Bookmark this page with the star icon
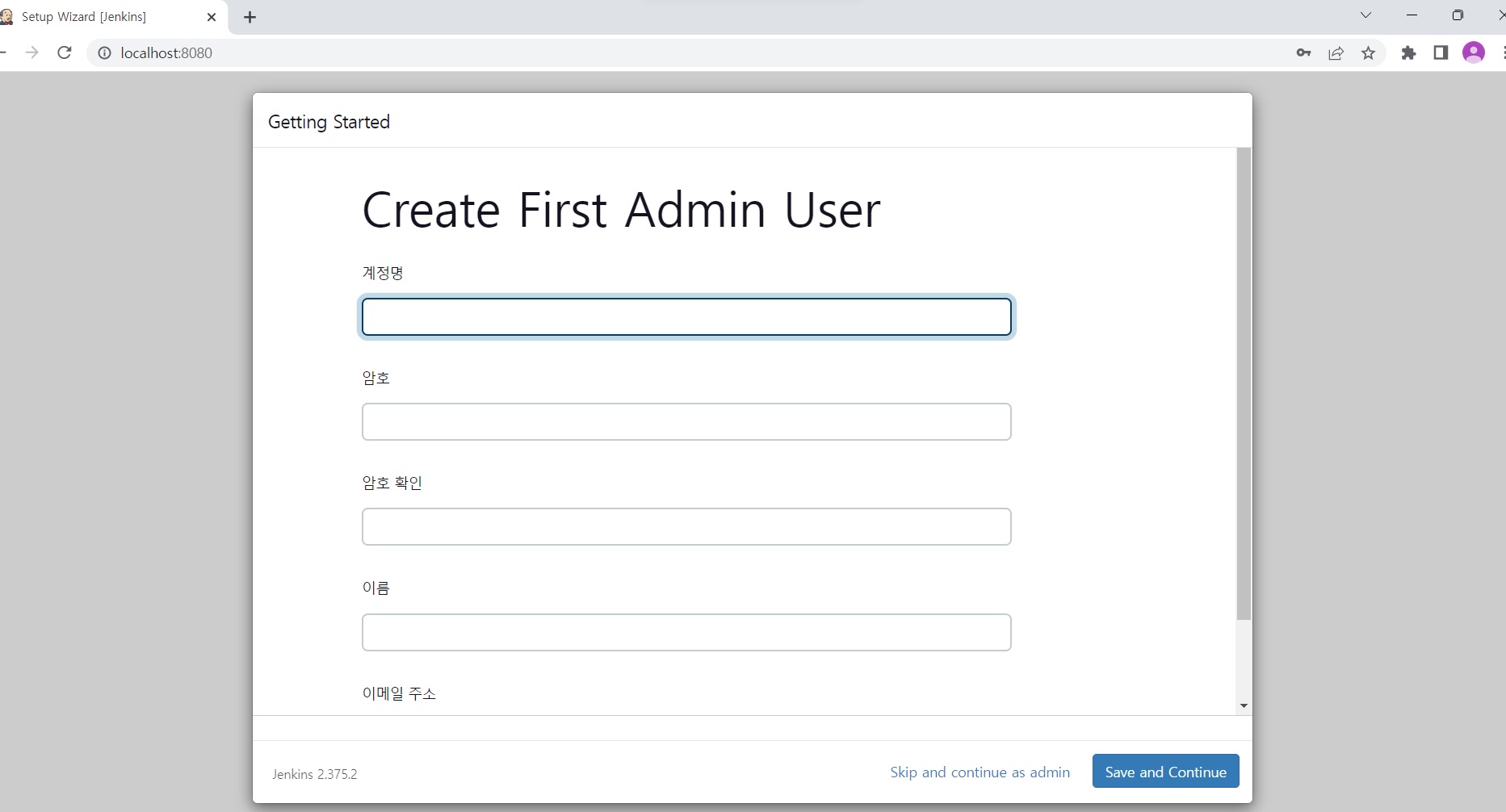Viewport: 1506px width, 812px height. [x=1368, y=52]
